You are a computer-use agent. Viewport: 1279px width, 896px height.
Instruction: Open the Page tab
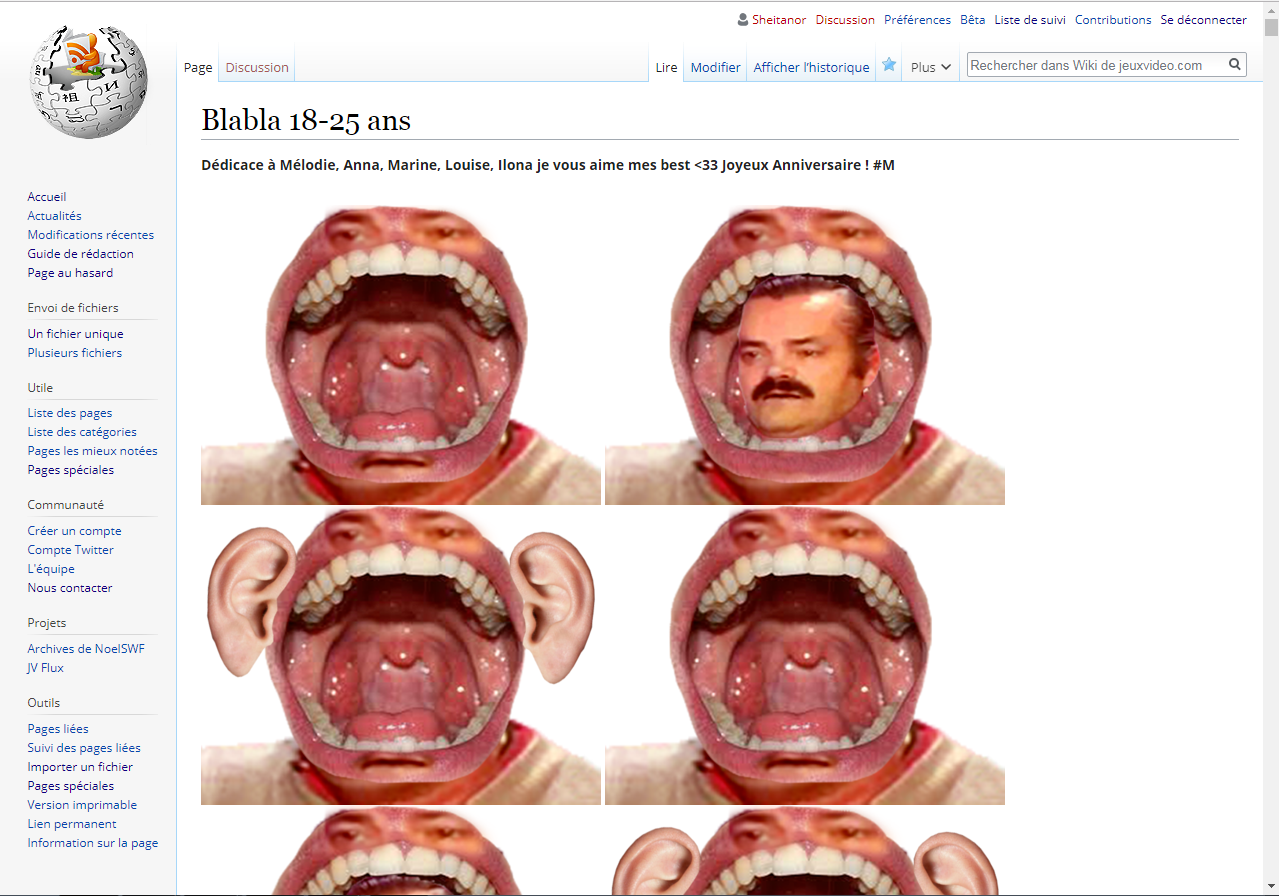[x=198, y=68]
